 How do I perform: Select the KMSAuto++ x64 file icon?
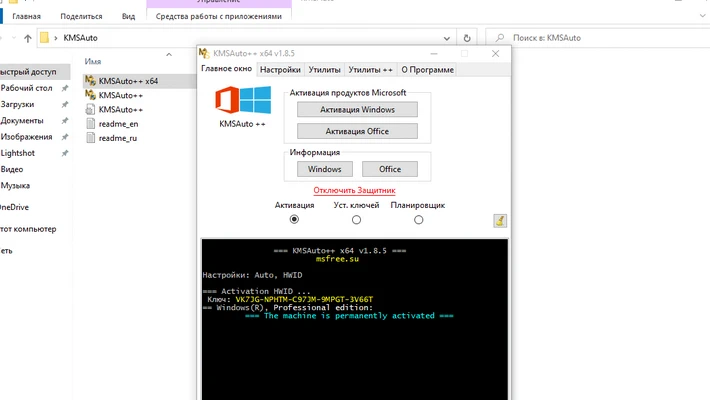[x=91, y=81]
